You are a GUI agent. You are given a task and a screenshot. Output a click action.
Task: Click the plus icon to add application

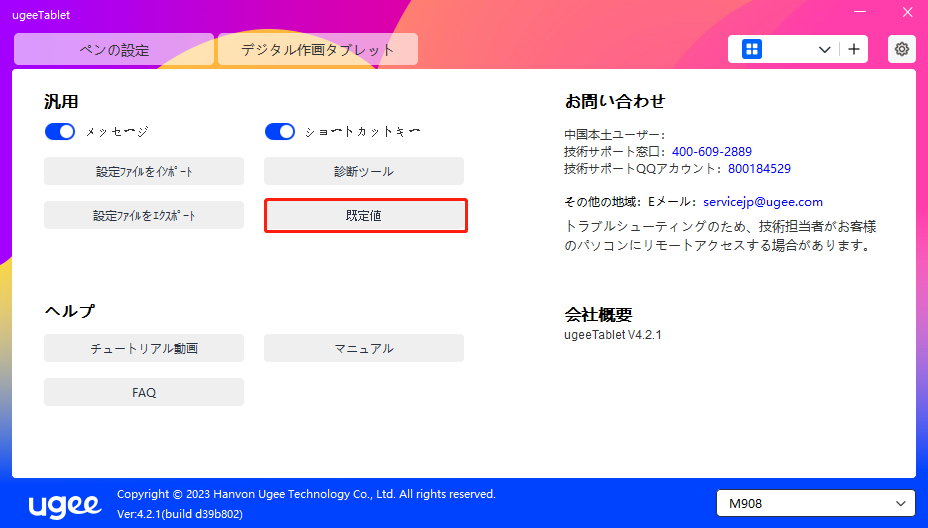point(854,49)
